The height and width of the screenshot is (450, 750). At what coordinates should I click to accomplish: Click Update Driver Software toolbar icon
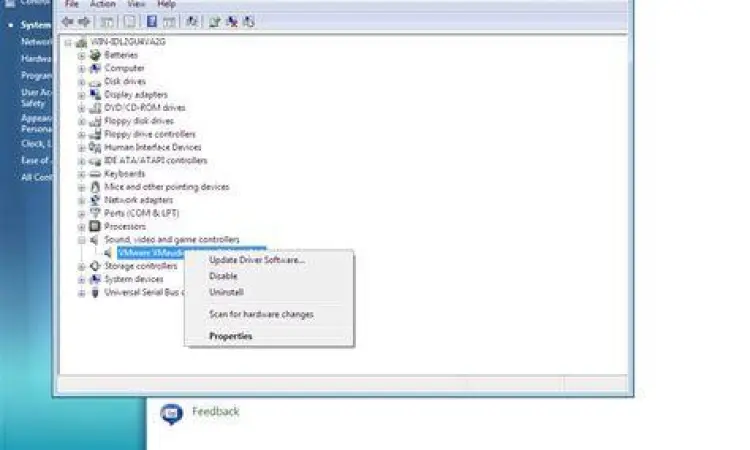tap(214, 22)
